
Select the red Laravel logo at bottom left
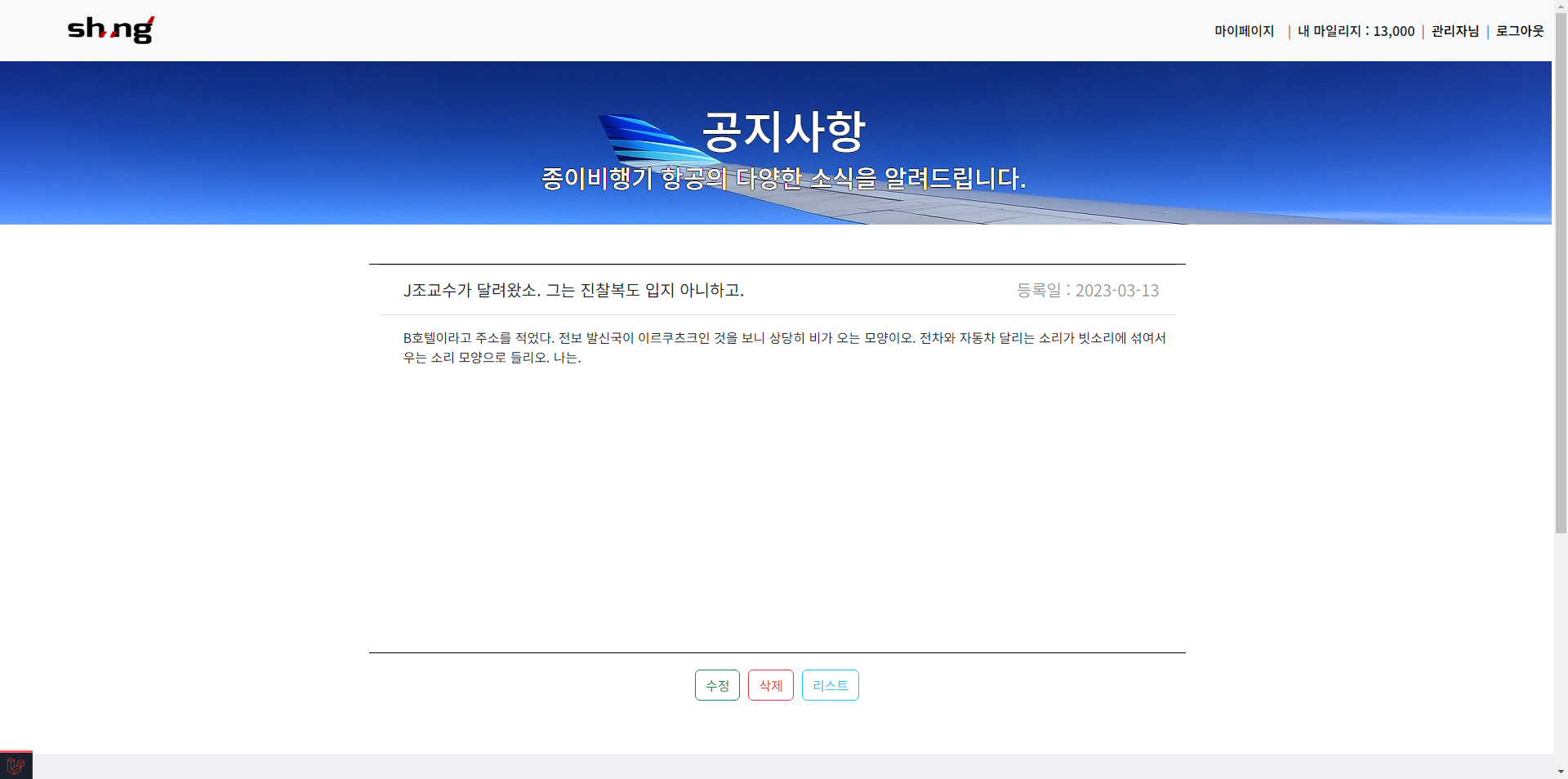(16, 764)
